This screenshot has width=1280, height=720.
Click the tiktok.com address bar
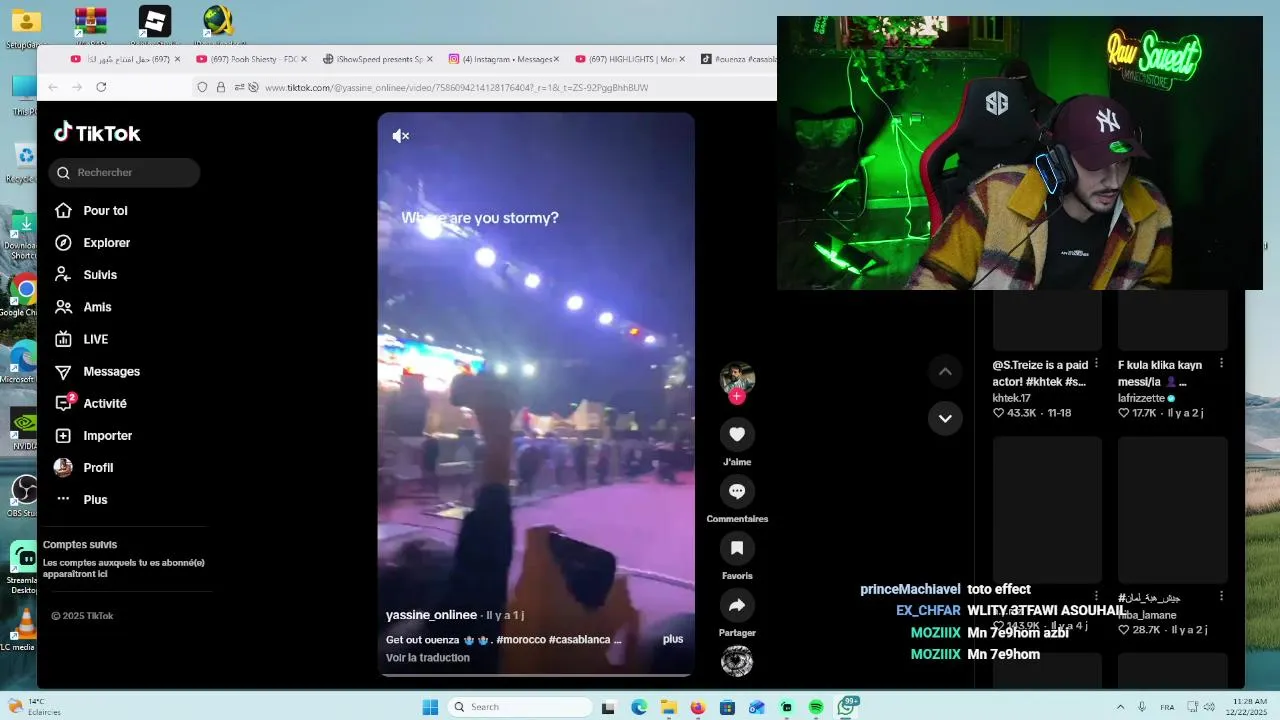click(456, 88)
